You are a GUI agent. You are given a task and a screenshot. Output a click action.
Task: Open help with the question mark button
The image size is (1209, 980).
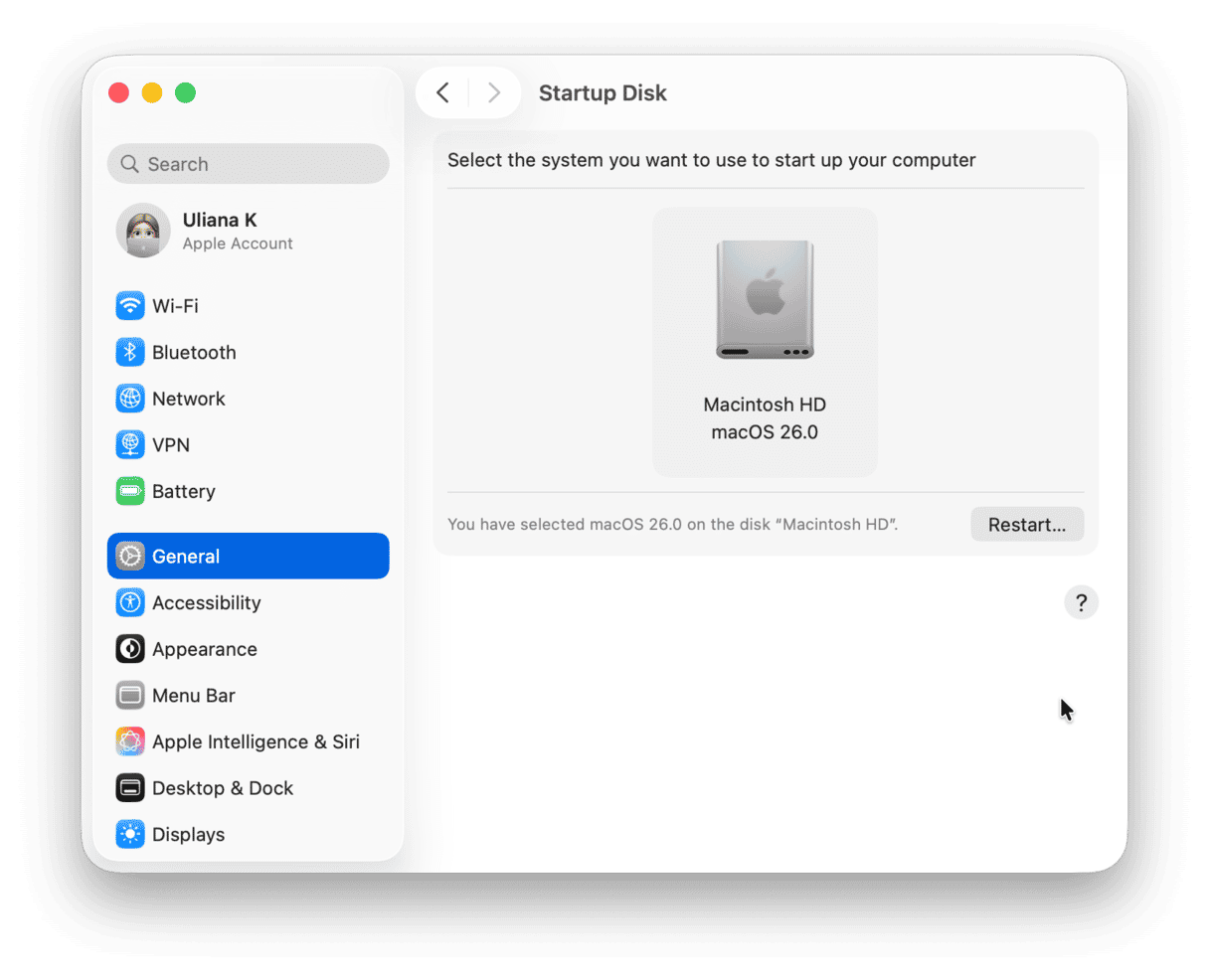click(1081, 602)
